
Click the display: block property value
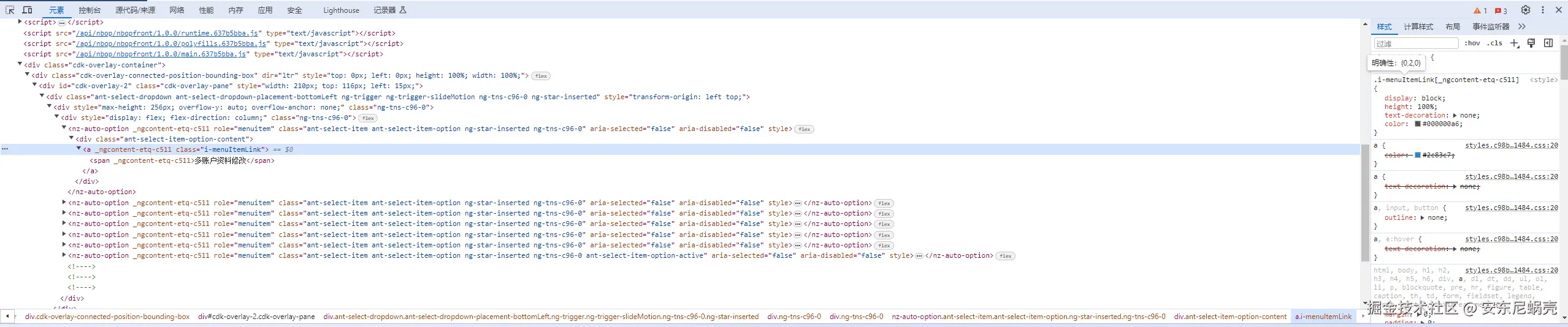pyautogui.click(x=1433, y=98)
